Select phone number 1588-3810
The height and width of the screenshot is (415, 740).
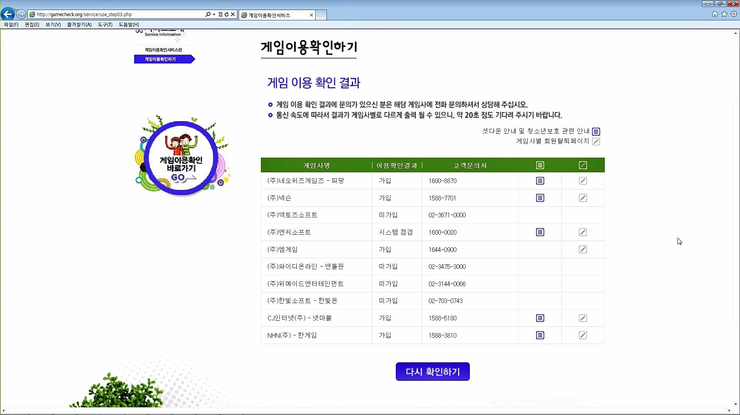(443, 335)
